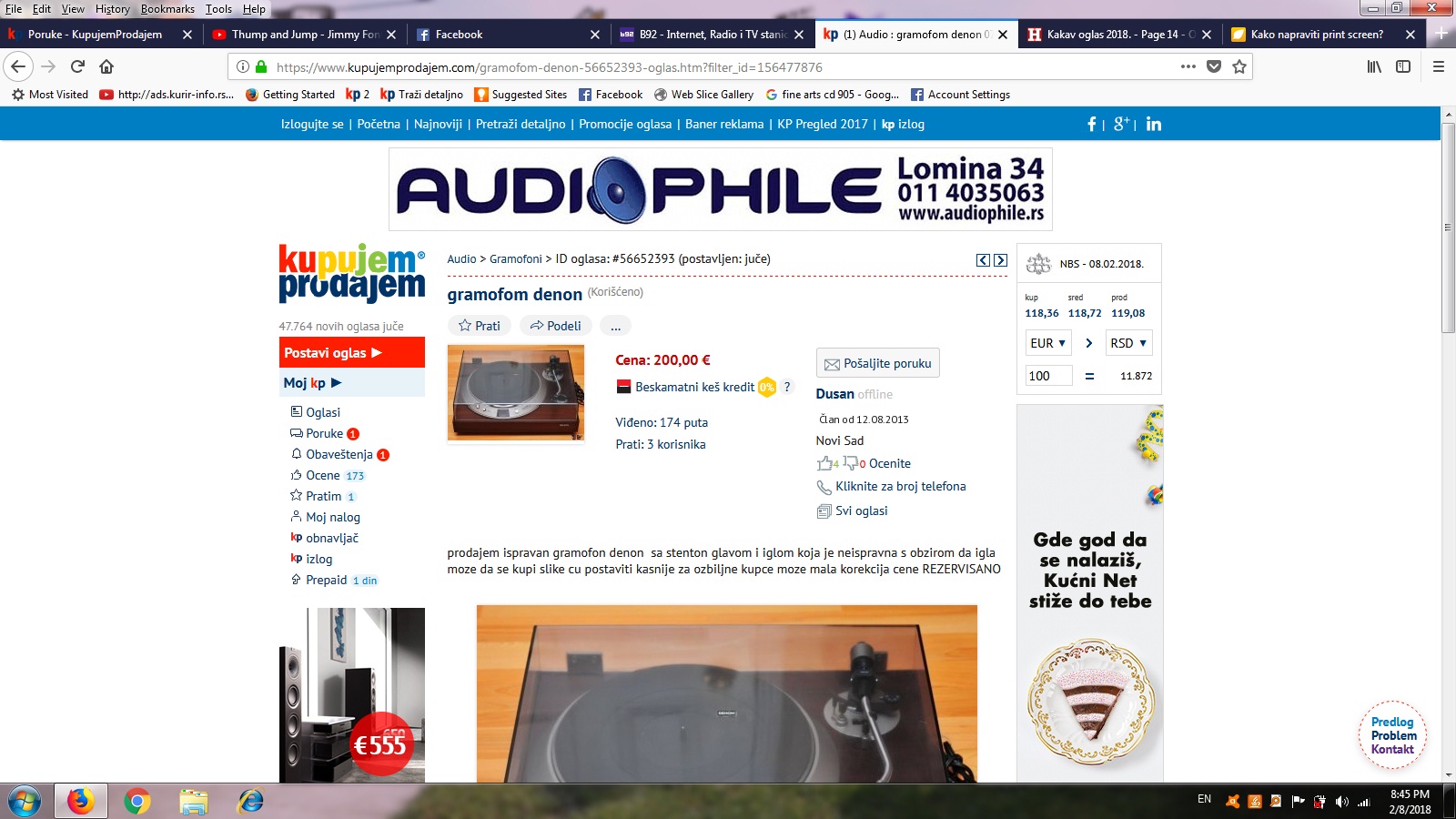
Task: Save the page to Pocket
Action: click(1214, 66)
